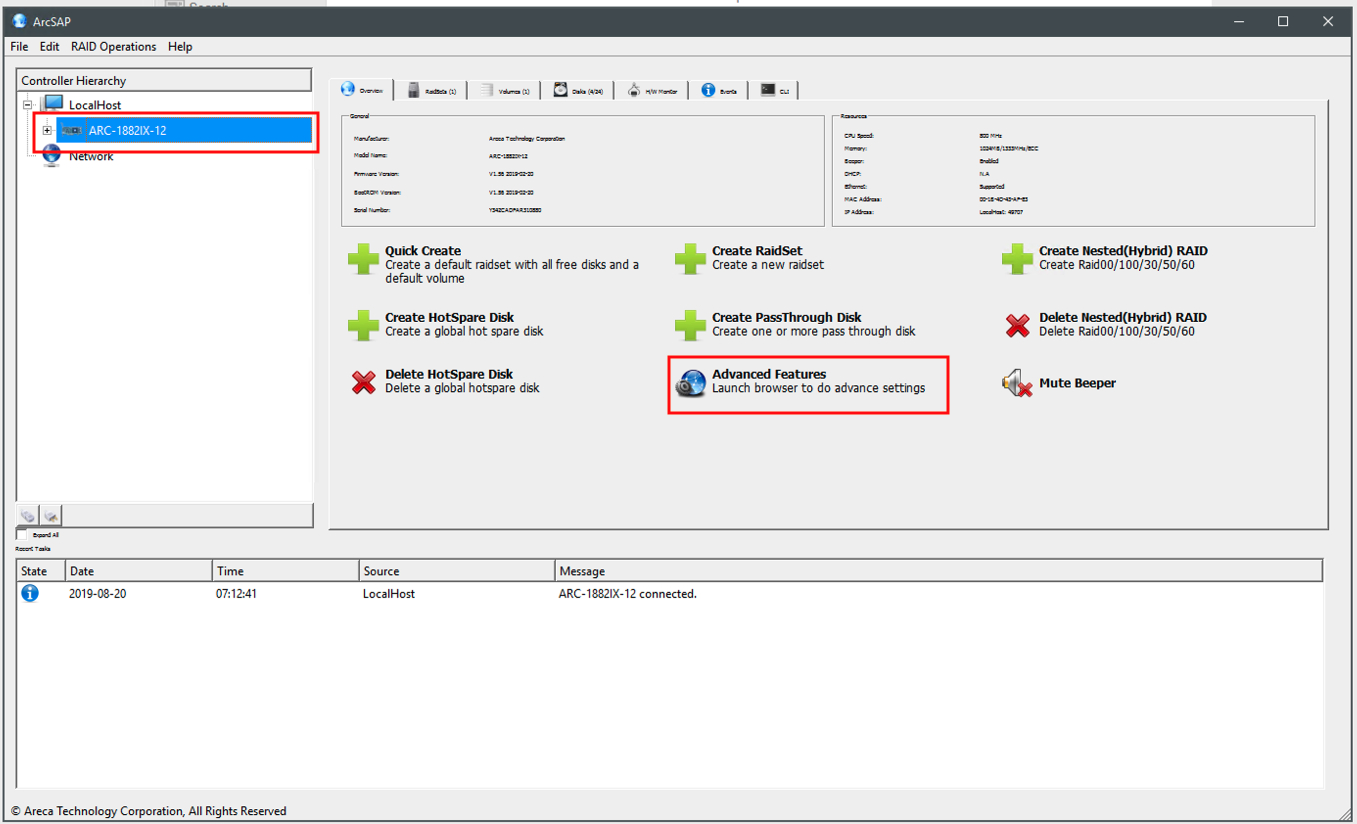Click the Controller Hierarchy panel header

(x=165, y=80)
